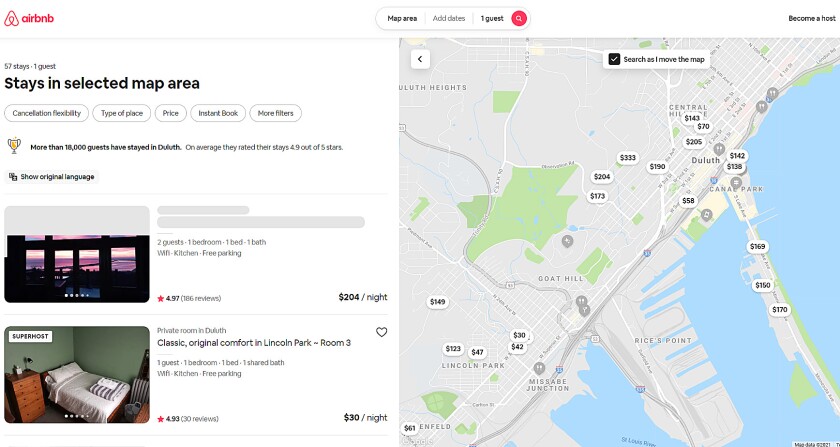This screenshot has width=840, height=447.
Task: Toggle Search as I move the map checkbox
Action: pyautogui.click(x=614, y=59)
